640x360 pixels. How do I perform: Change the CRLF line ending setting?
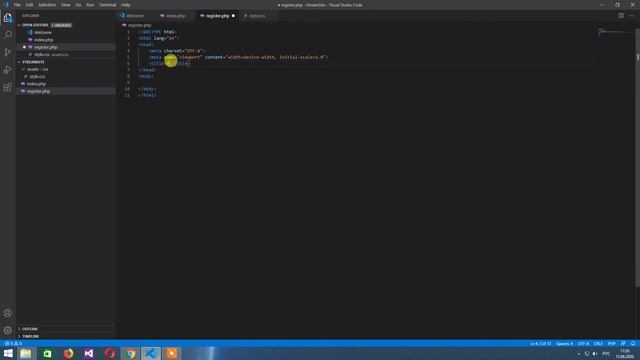pos(598,344)
